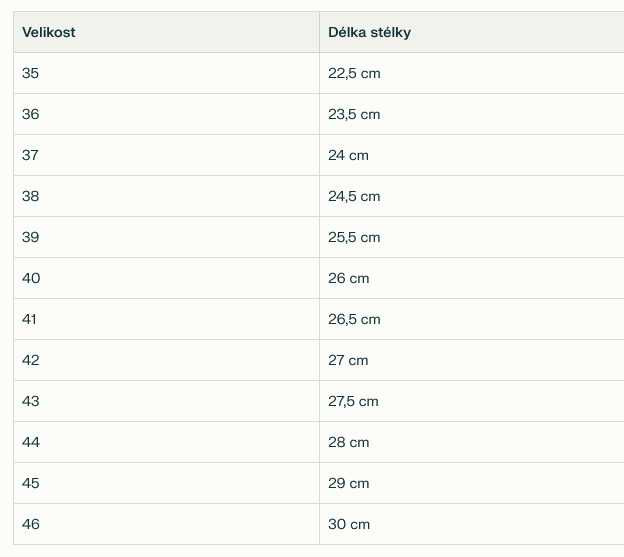Select the 29 cm length value

tap(348, 483)
